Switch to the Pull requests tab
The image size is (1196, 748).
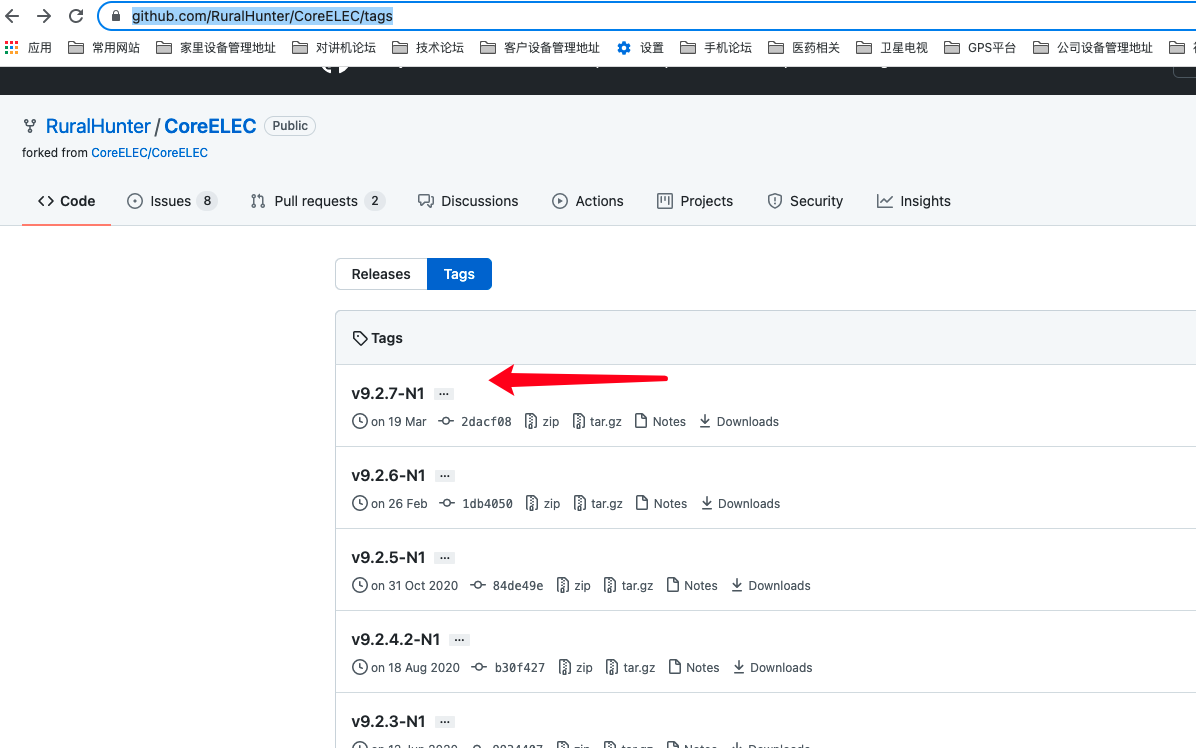[317, 201]
